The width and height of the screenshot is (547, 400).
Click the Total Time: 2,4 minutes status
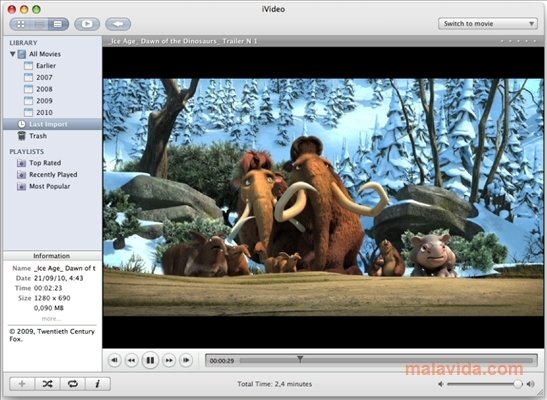tap(275, 384)
